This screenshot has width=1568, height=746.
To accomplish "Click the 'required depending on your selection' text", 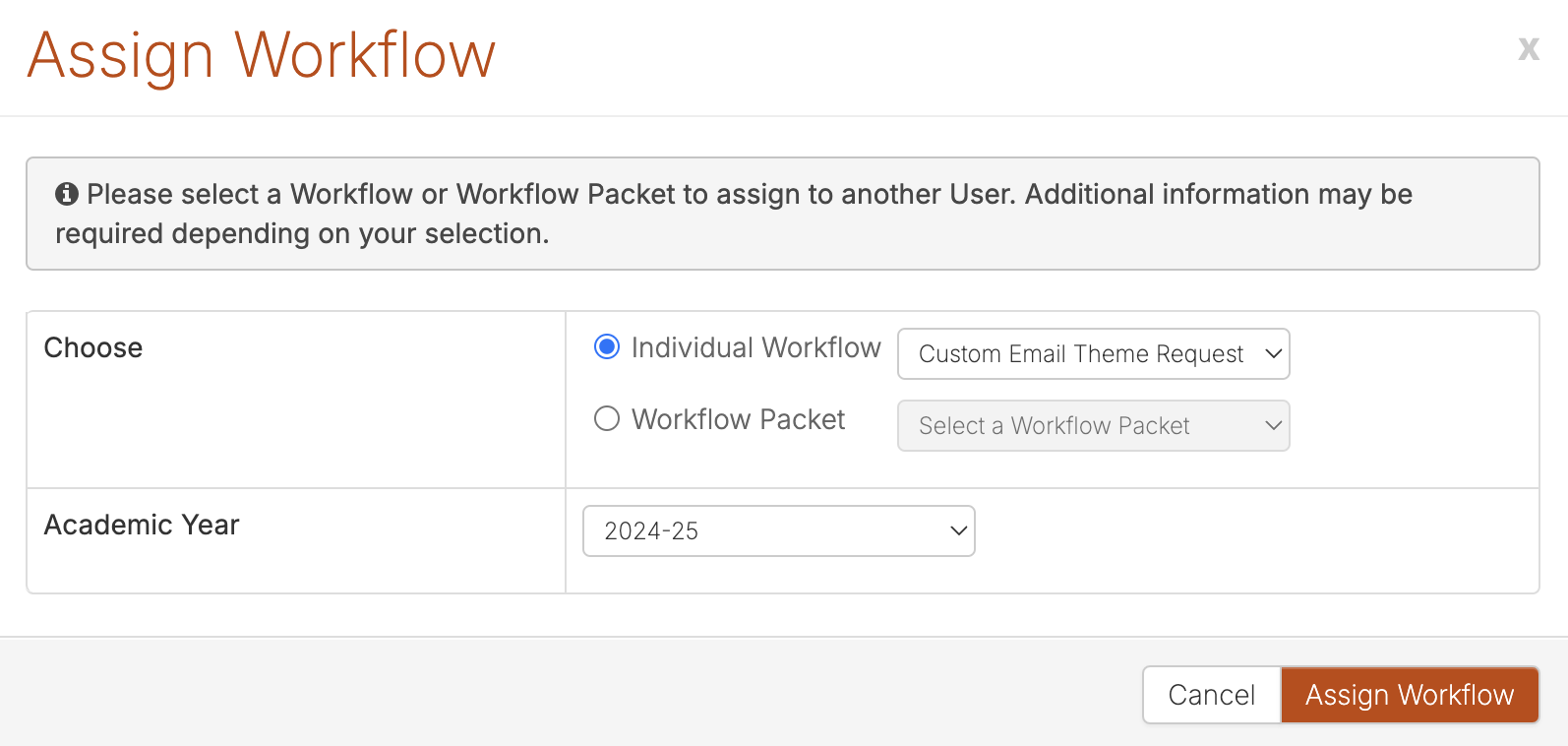I will point(302,233).
